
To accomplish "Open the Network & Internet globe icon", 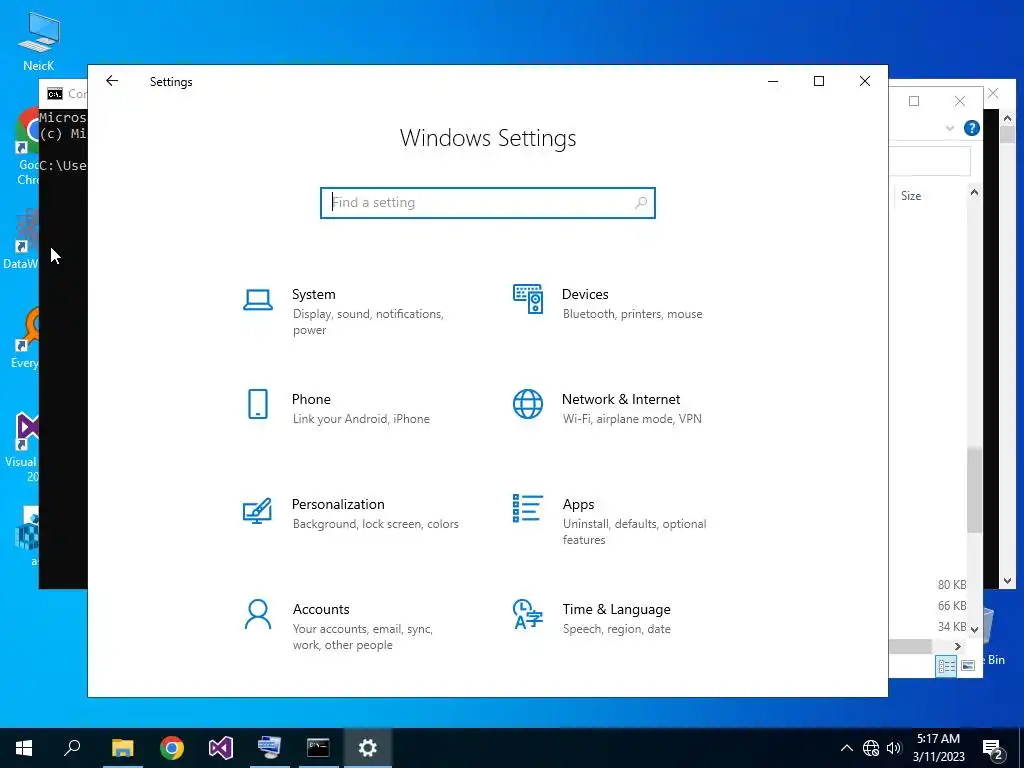I will [x=528, y=404].
